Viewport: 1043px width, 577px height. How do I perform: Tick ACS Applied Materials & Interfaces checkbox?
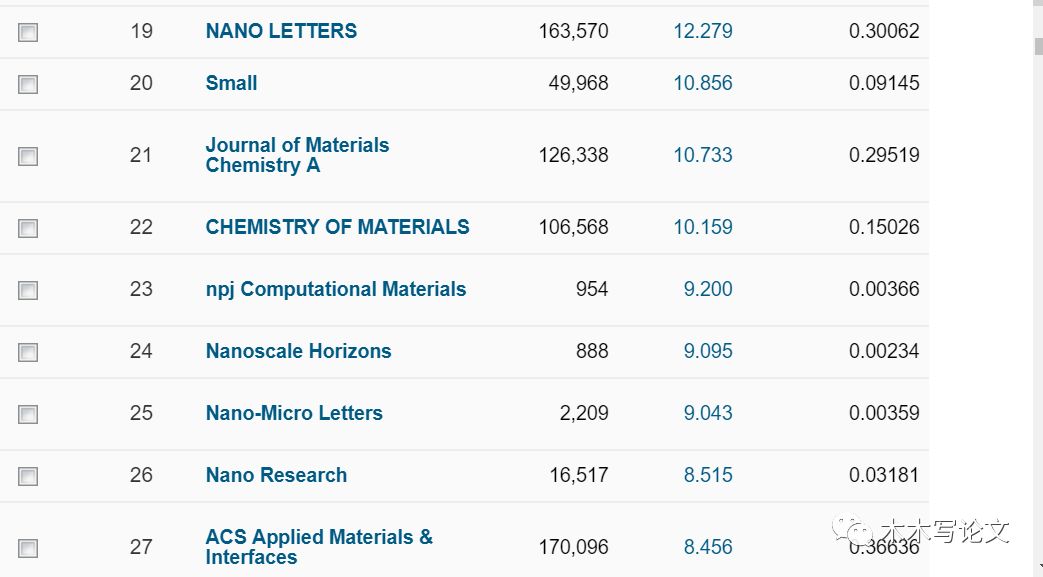(28, 548)
